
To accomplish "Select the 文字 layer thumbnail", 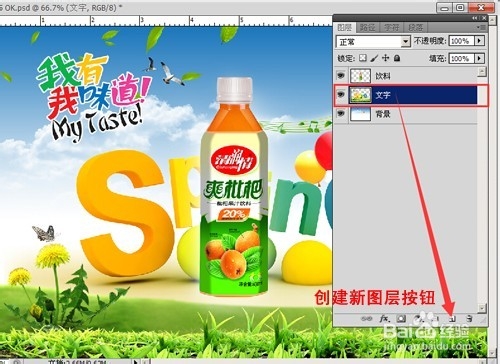I will point(360,95).
